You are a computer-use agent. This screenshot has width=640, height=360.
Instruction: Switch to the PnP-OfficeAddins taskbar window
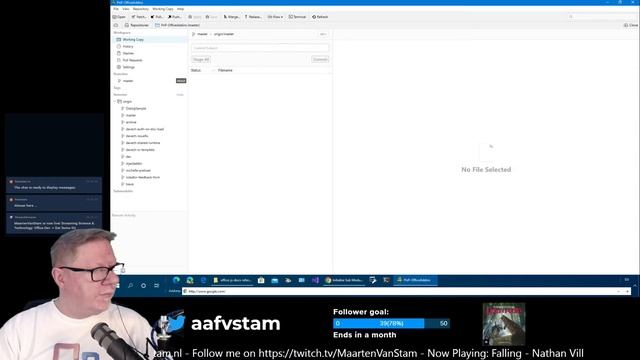coord(415,280)
